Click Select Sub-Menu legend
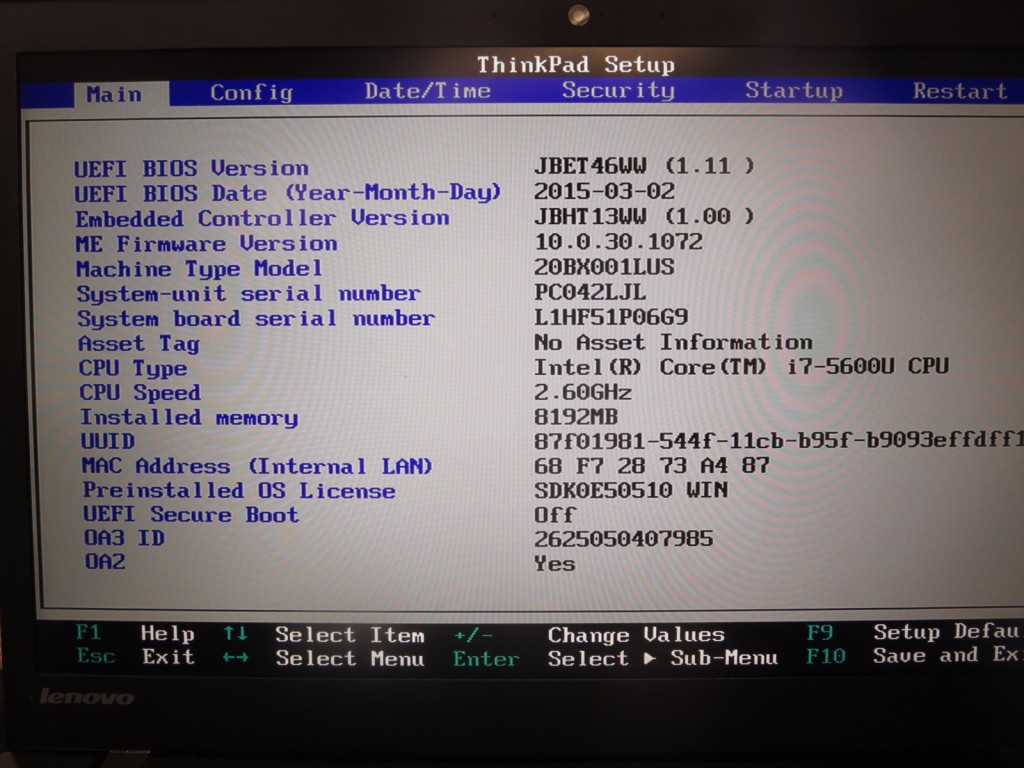1024x768 pixels. [663, 658]
